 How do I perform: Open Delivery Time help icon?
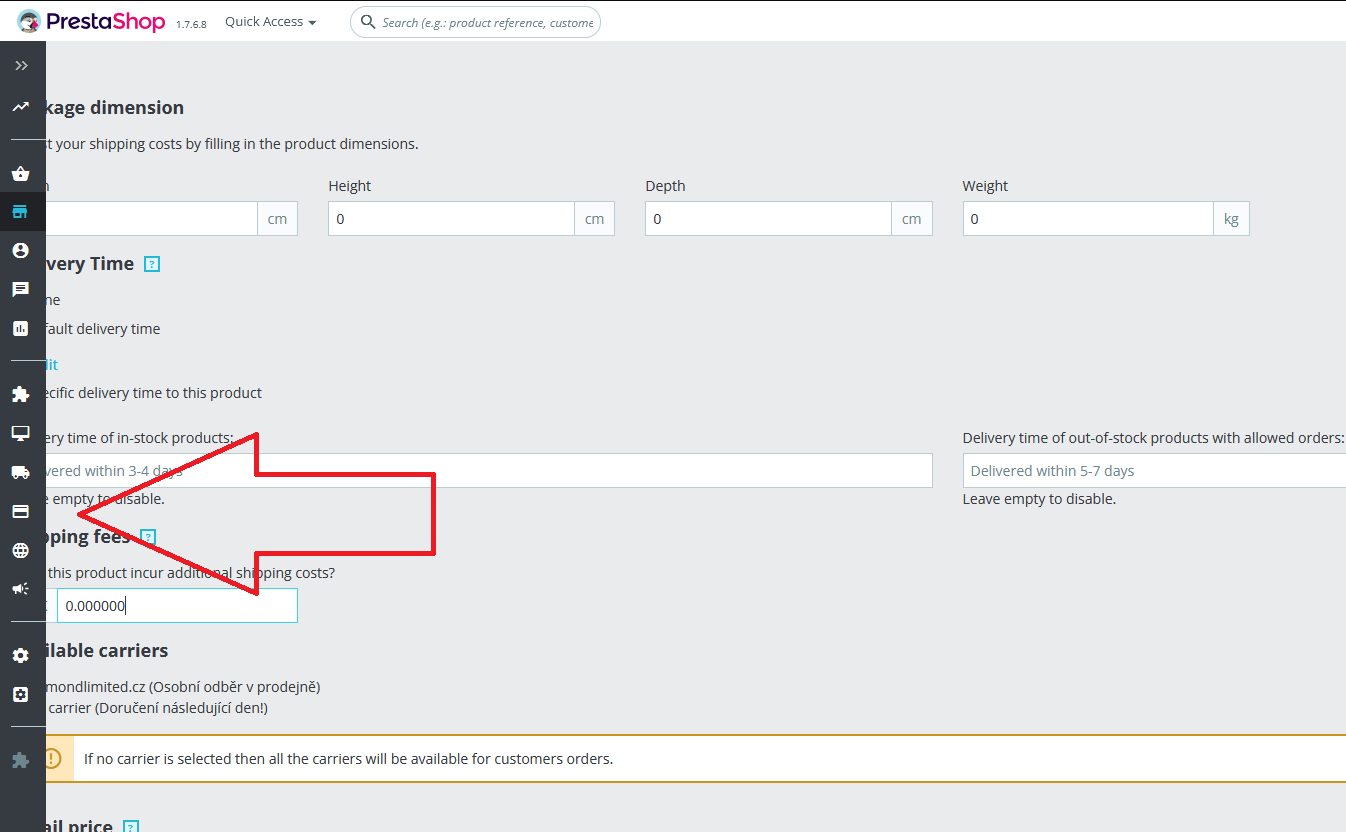[152, 264]
